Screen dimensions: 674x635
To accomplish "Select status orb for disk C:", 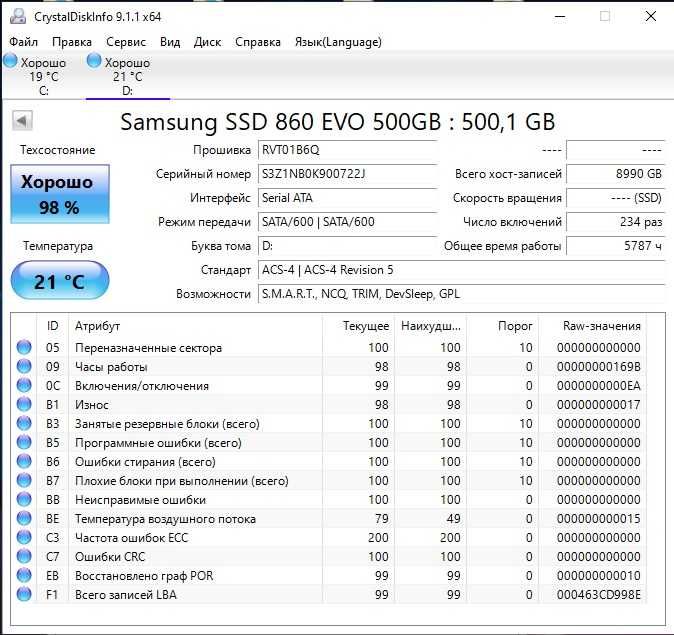I will [10, 61].
